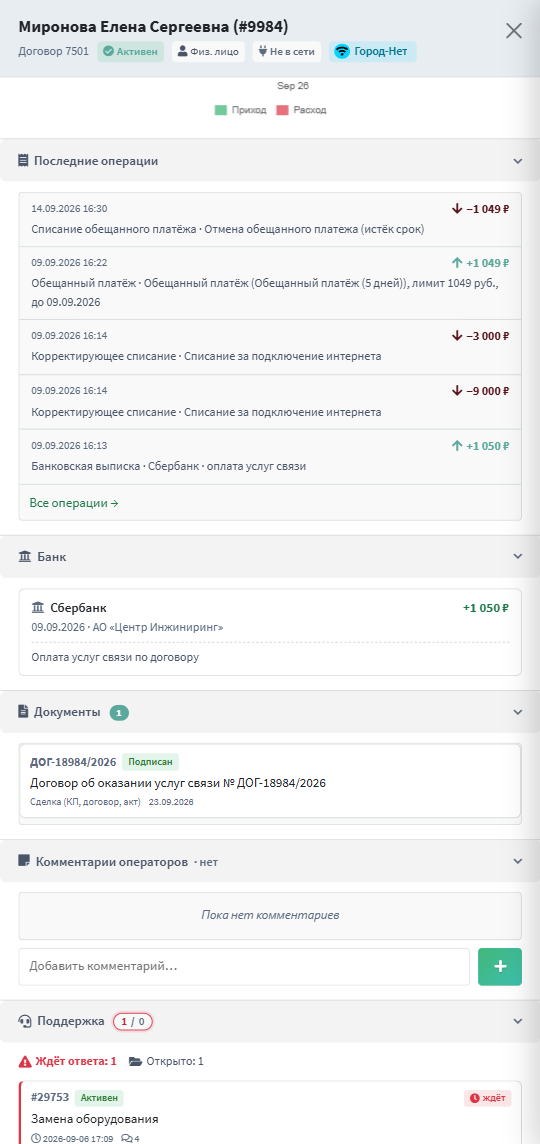This screenshot has height=1144, width=540.
Task: Close the Миронова Елена Сергеевна panel
Action: coord(514,30)
